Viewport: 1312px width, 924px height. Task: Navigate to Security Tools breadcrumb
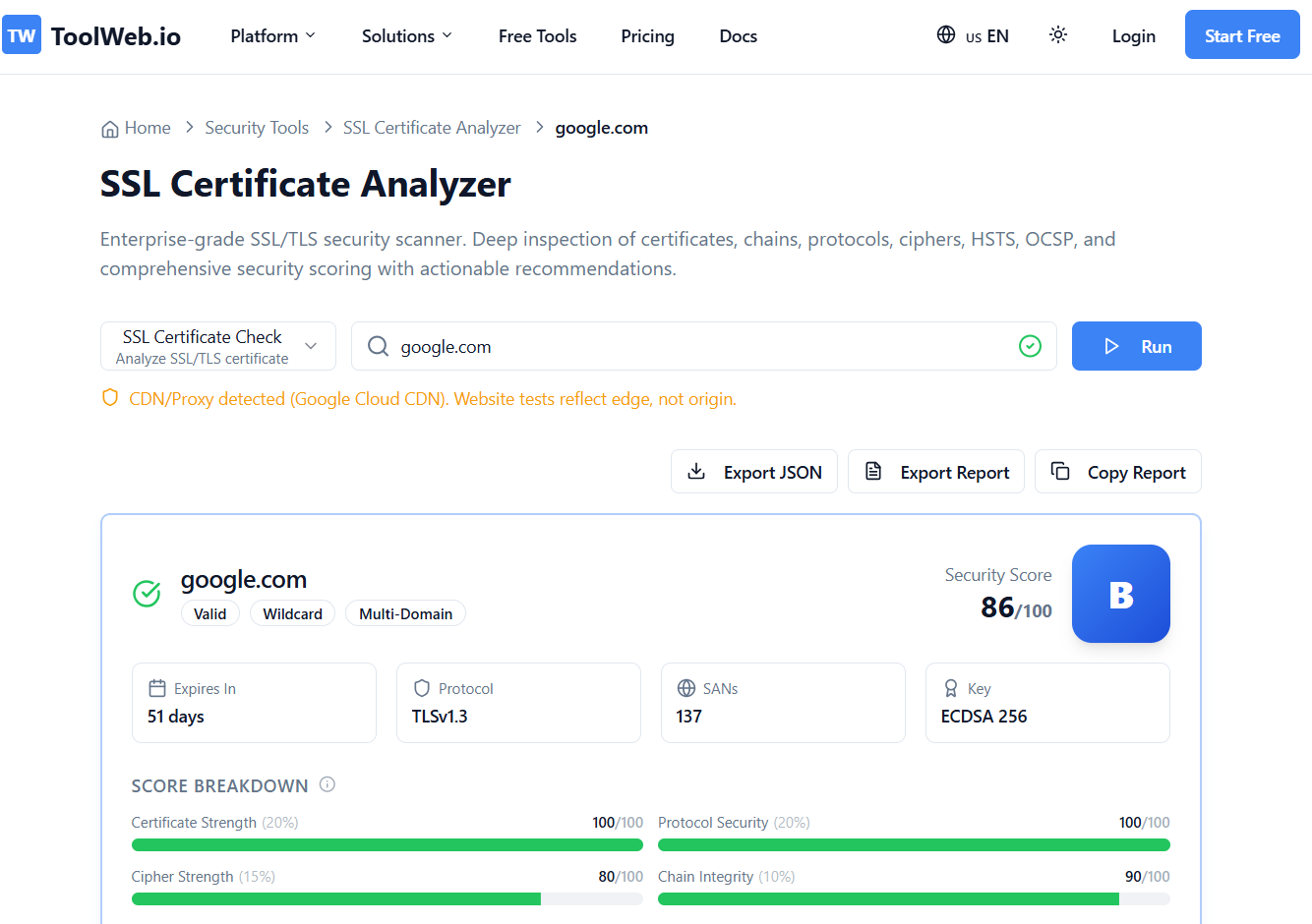(x=257, y=128)
